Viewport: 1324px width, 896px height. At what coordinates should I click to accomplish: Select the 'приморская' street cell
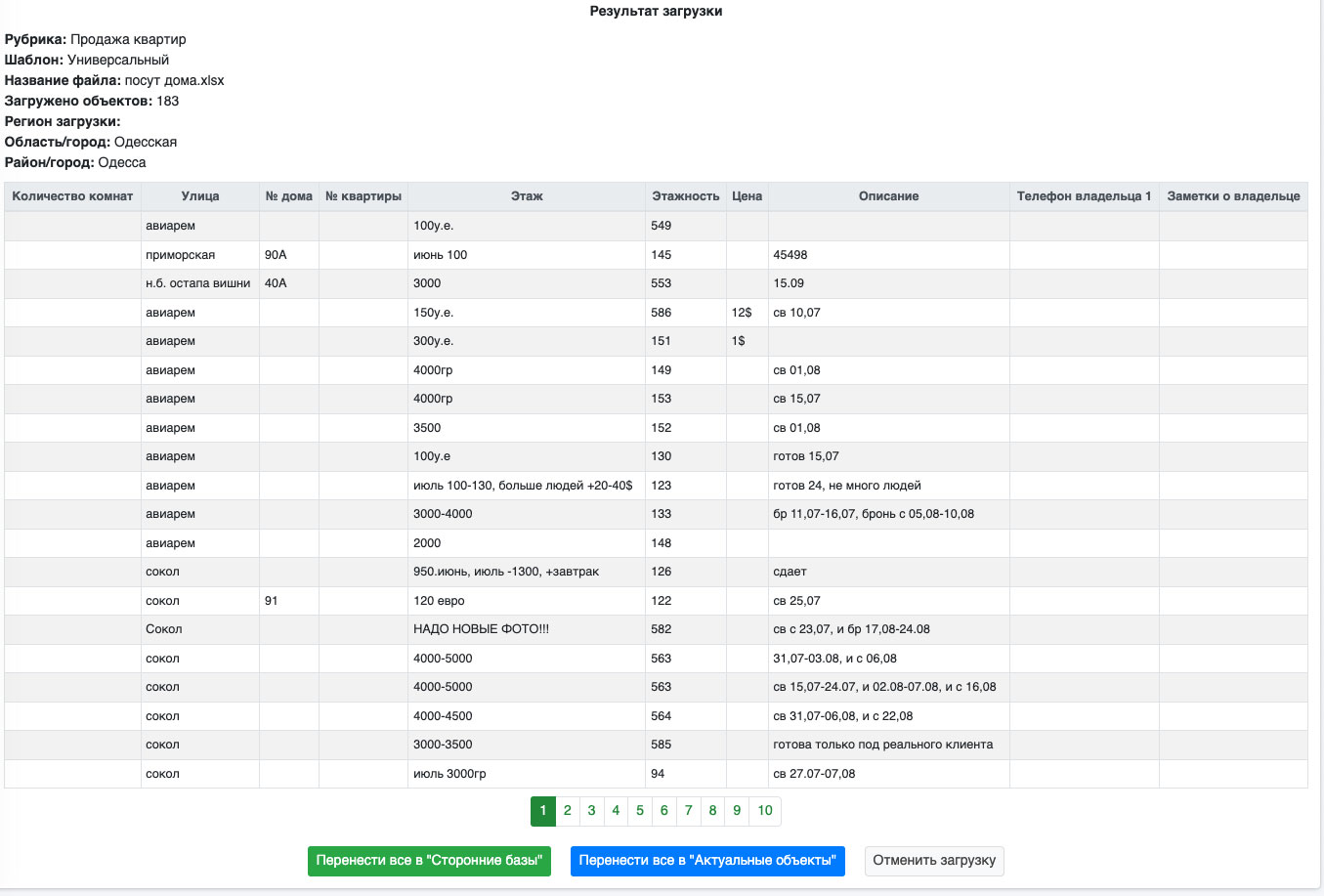click(181, 255)
